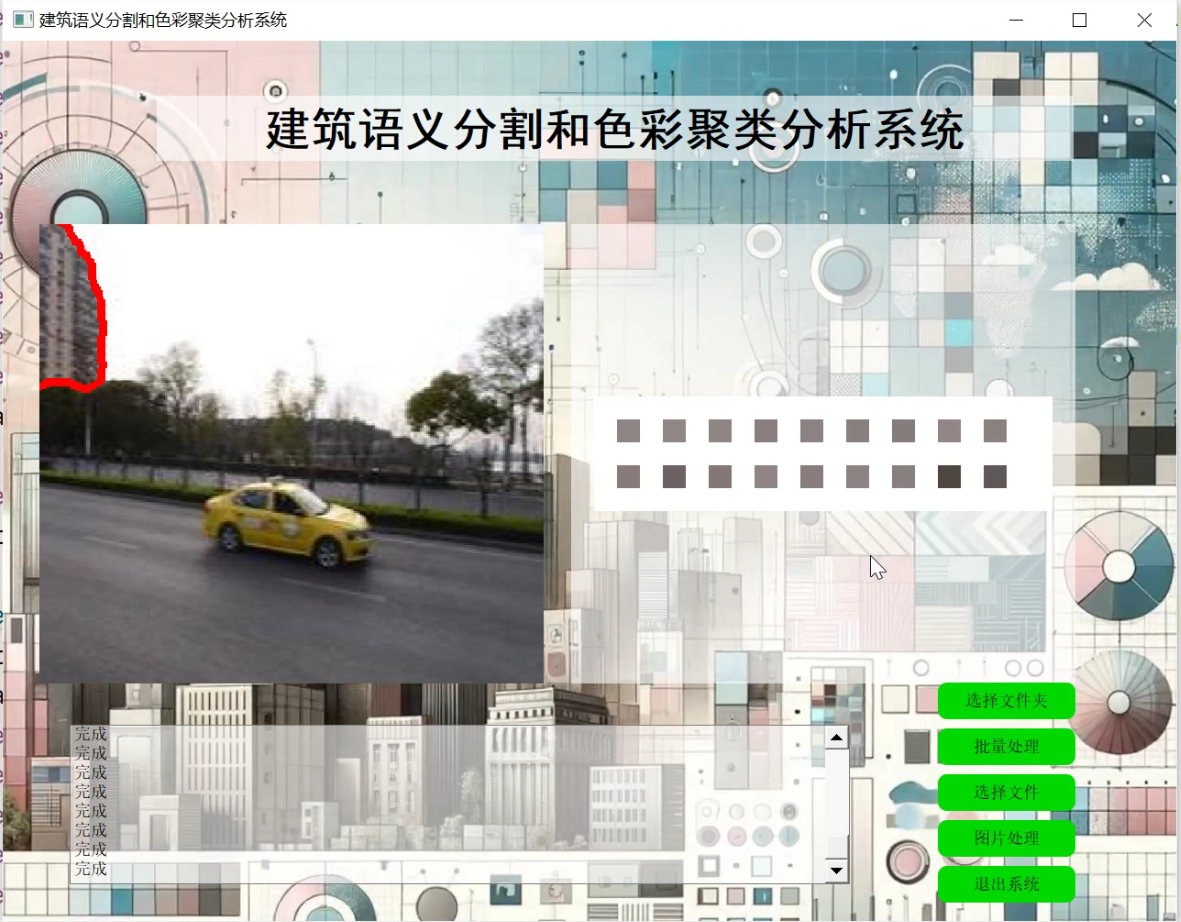Pick the first swatch in the top palette row

(628, 431)
